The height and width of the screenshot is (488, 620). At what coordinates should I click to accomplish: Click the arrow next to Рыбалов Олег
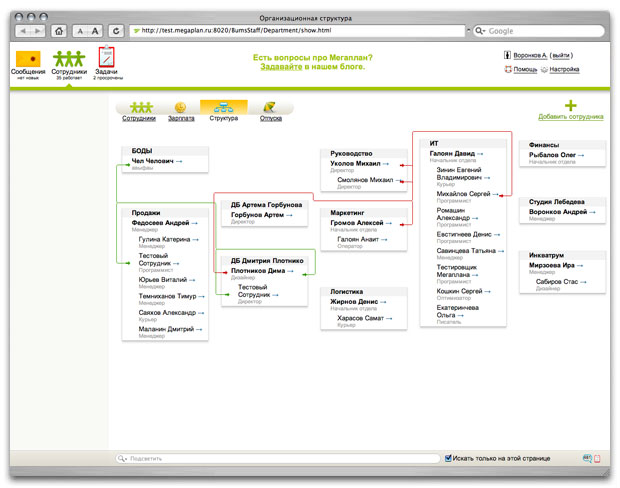tap(581, 155)
